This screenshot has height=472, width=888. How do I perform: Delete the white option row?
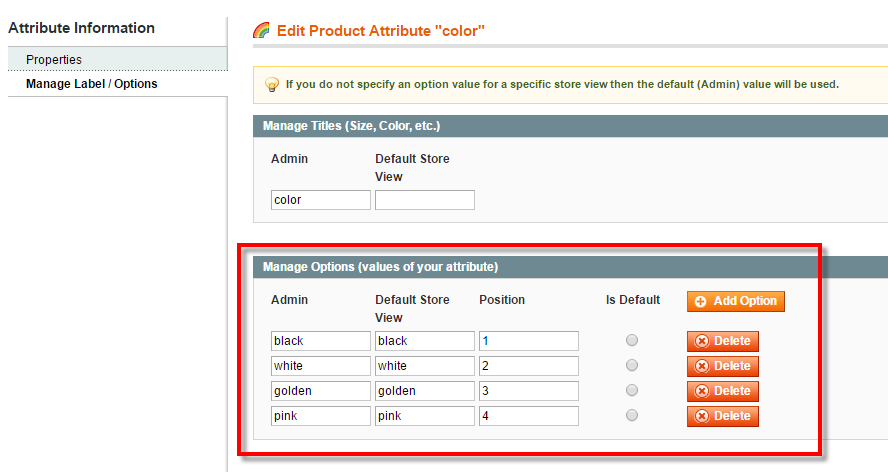[x=722, y=366]
